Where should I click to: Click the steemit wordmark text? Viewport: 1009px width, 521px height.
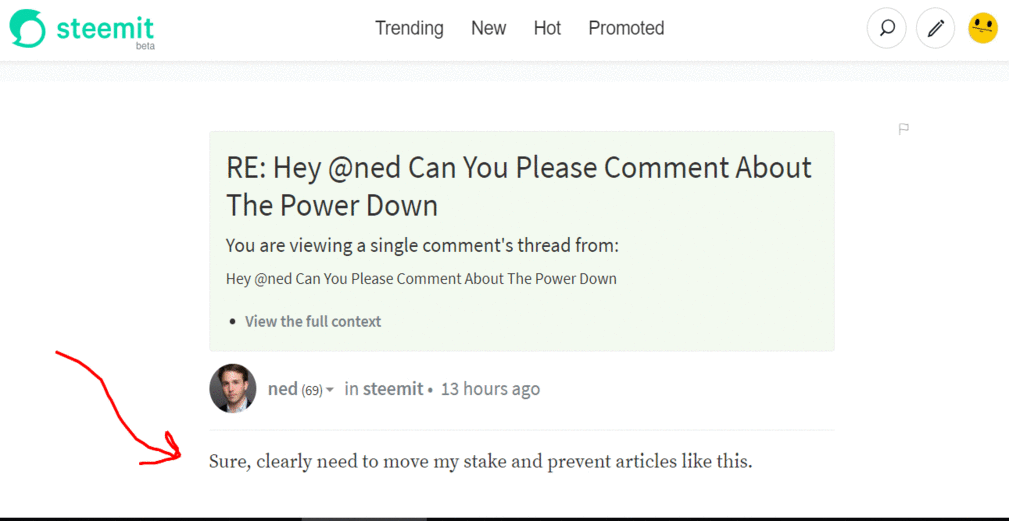click(x=105, y=28)
